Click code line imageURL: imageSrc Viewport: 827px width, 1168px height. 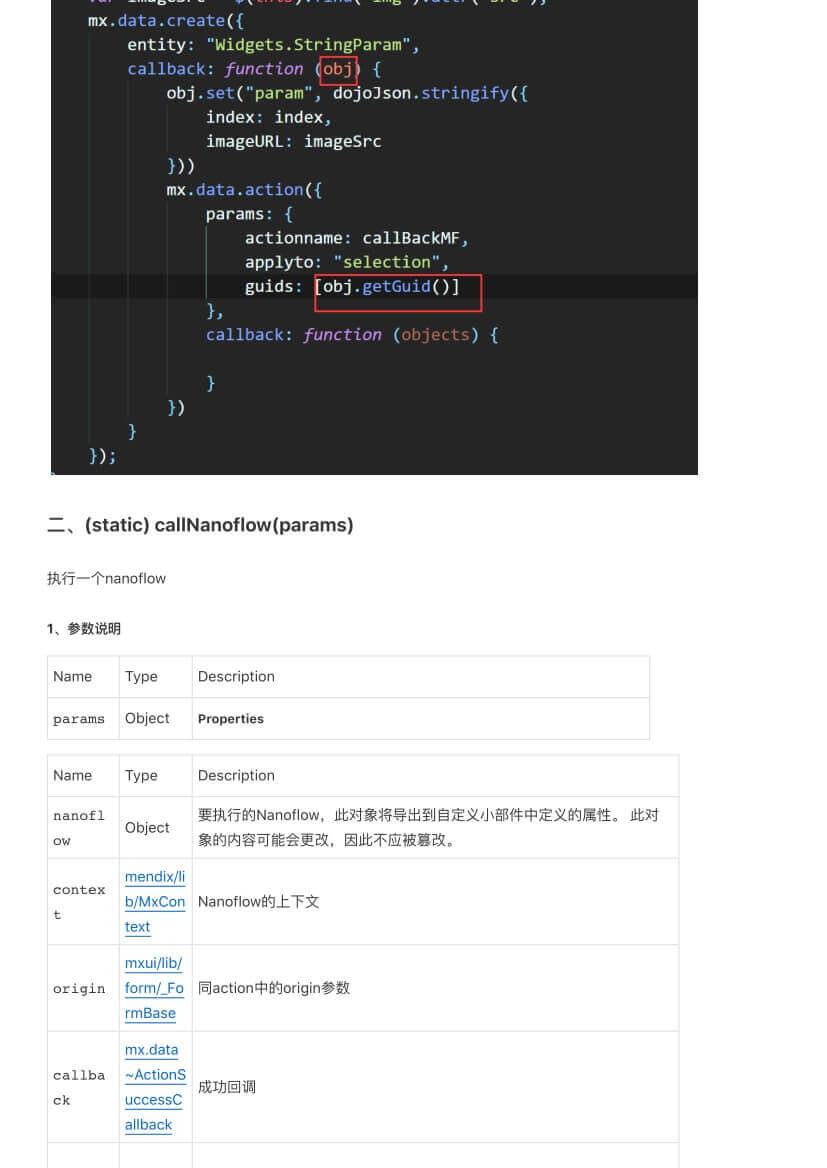[x=293, y=142]
